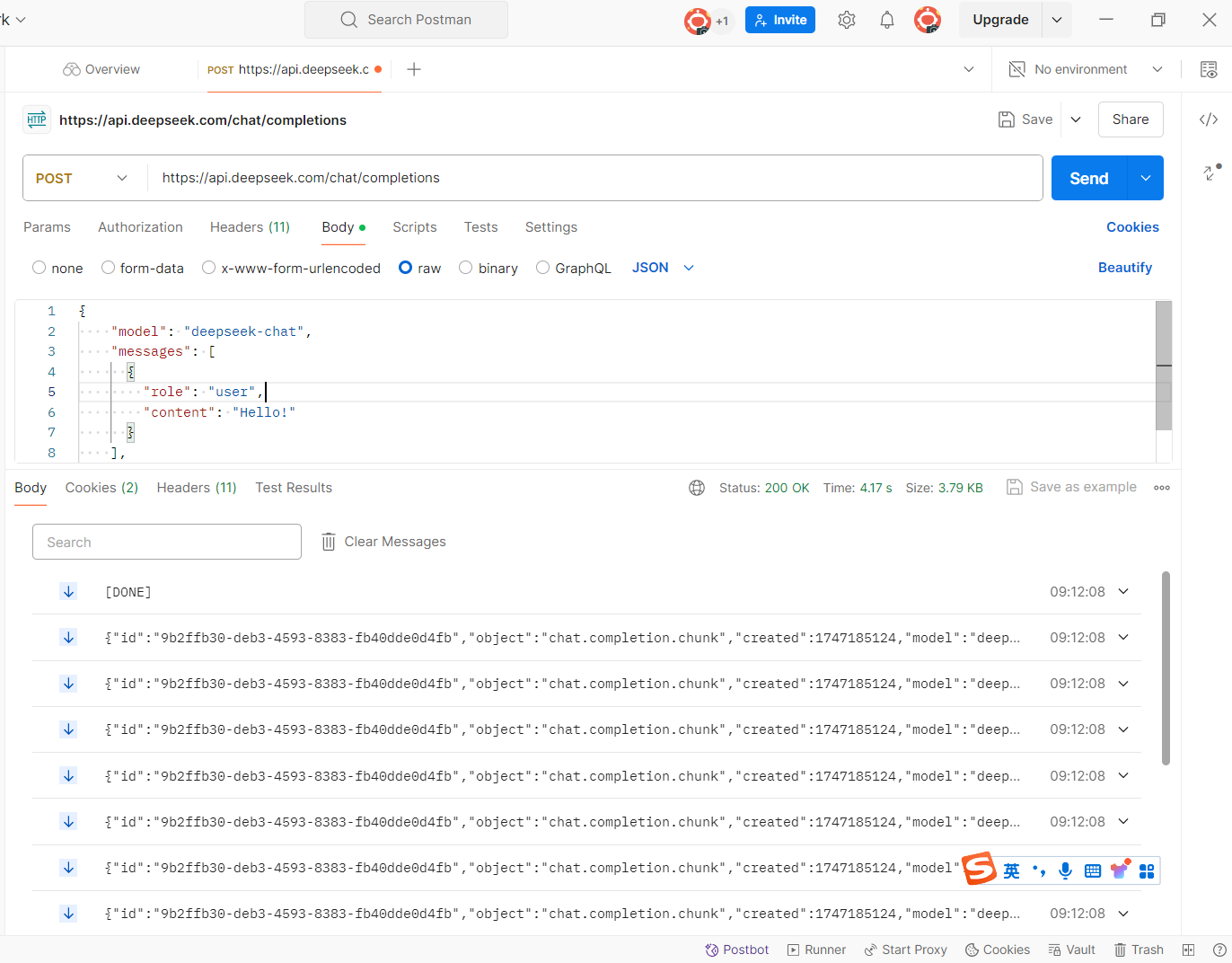
Task: Click Clear Messages
Action: coord(383,542)
